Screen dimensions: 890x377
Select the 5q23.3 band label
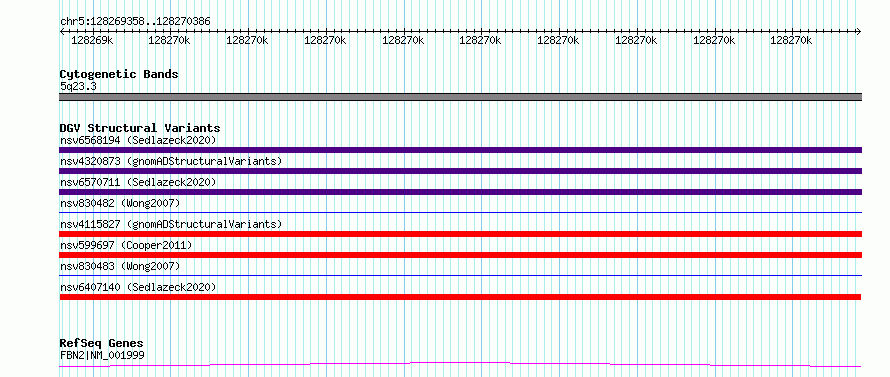click(x=78, y=86)
